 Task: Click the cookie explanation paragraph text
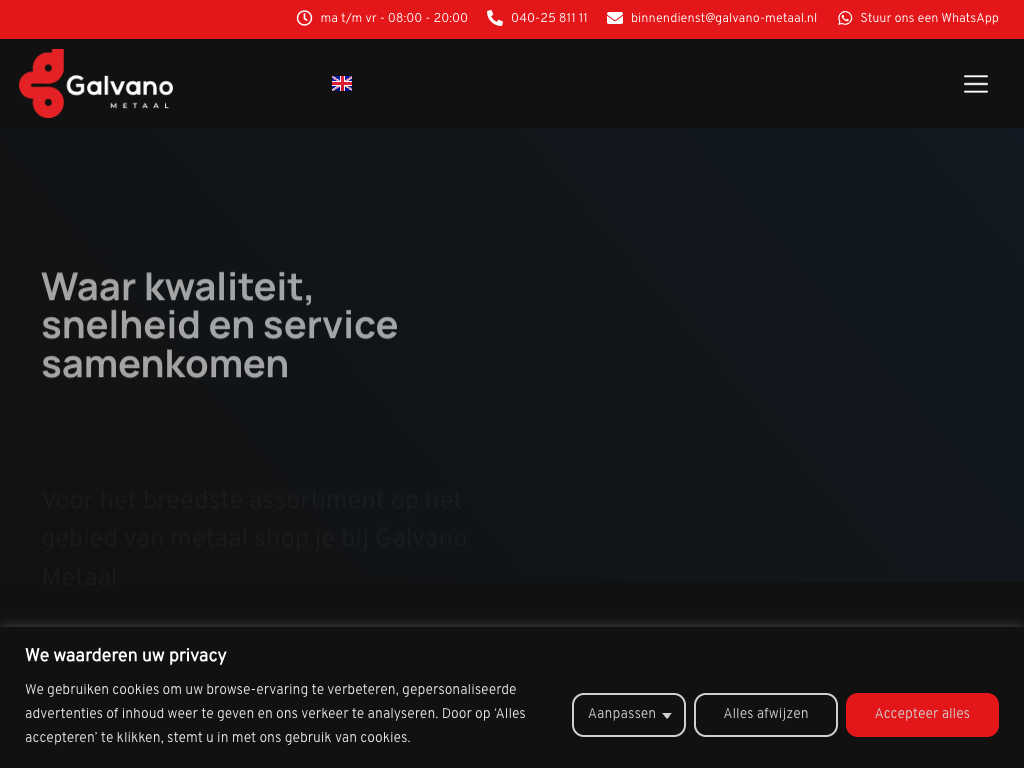pyautogui.click(x=275, y=714)
